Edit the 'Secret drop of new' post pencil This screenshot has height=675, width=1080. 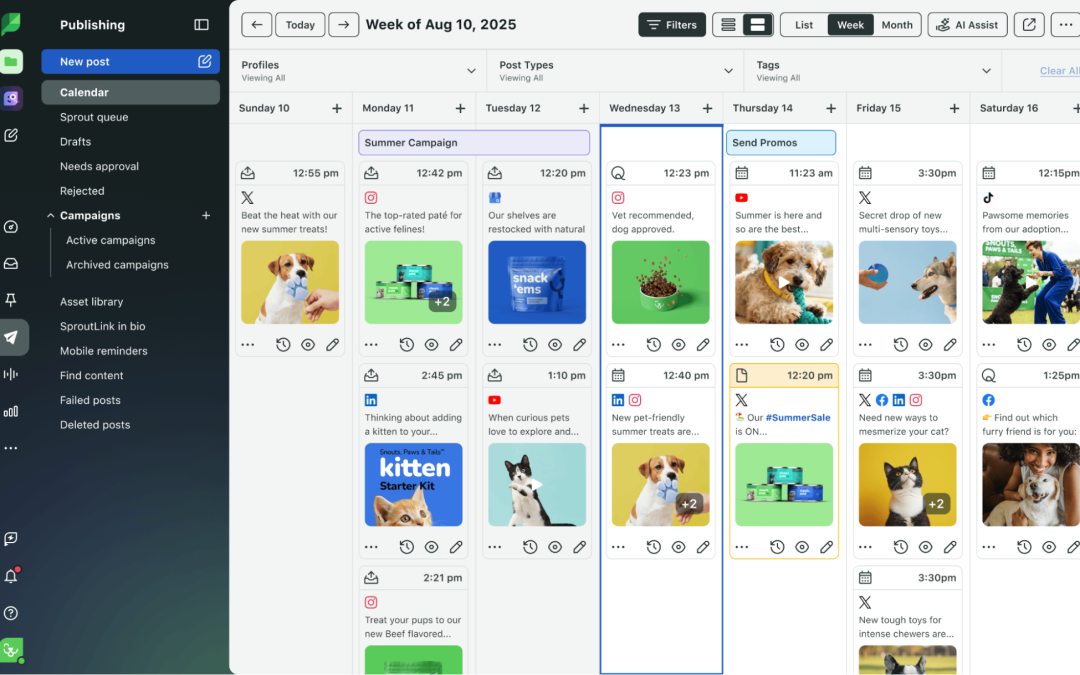coord(951,344)
